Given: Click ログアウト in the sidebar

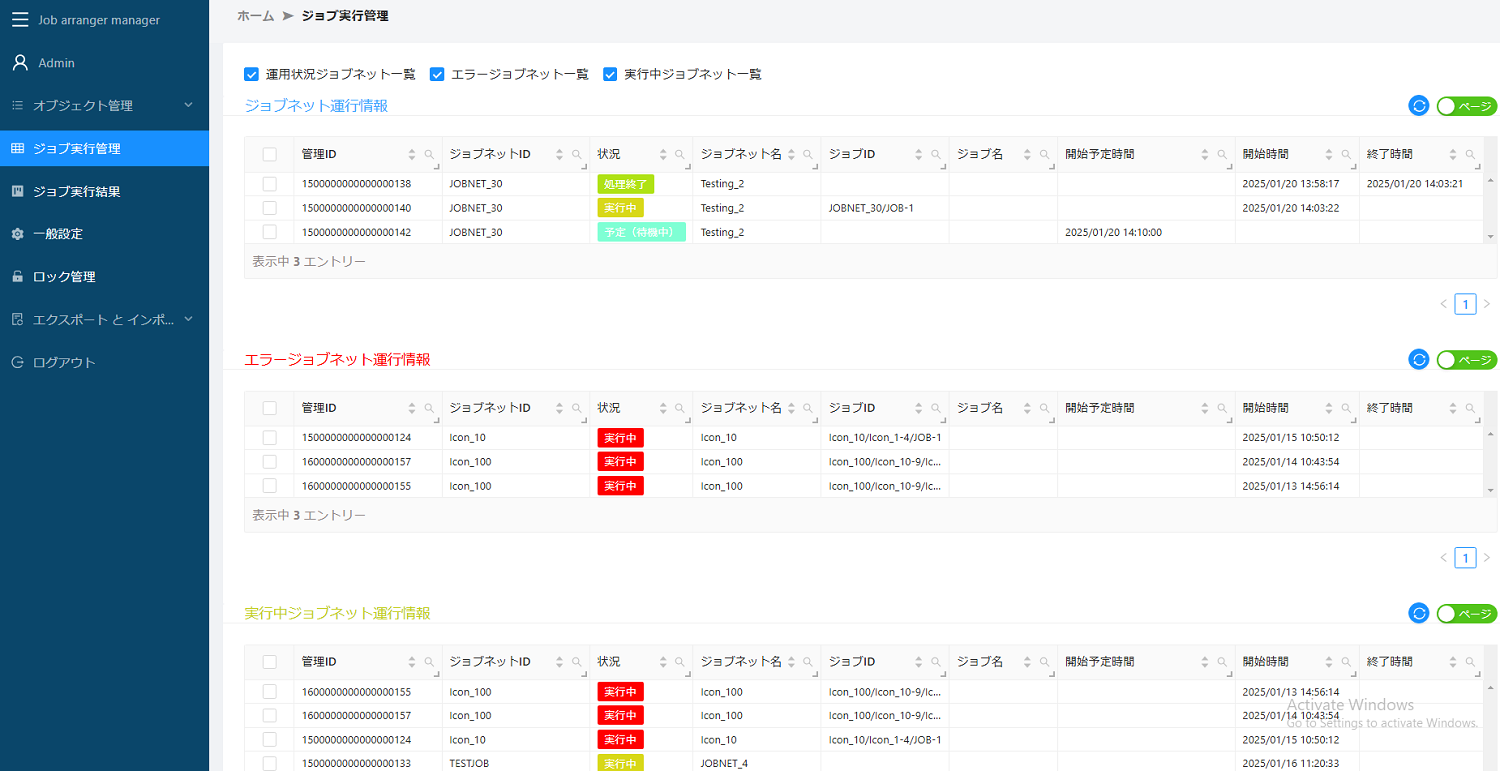Looking at the screenshot, I should [x=104, y=362].
